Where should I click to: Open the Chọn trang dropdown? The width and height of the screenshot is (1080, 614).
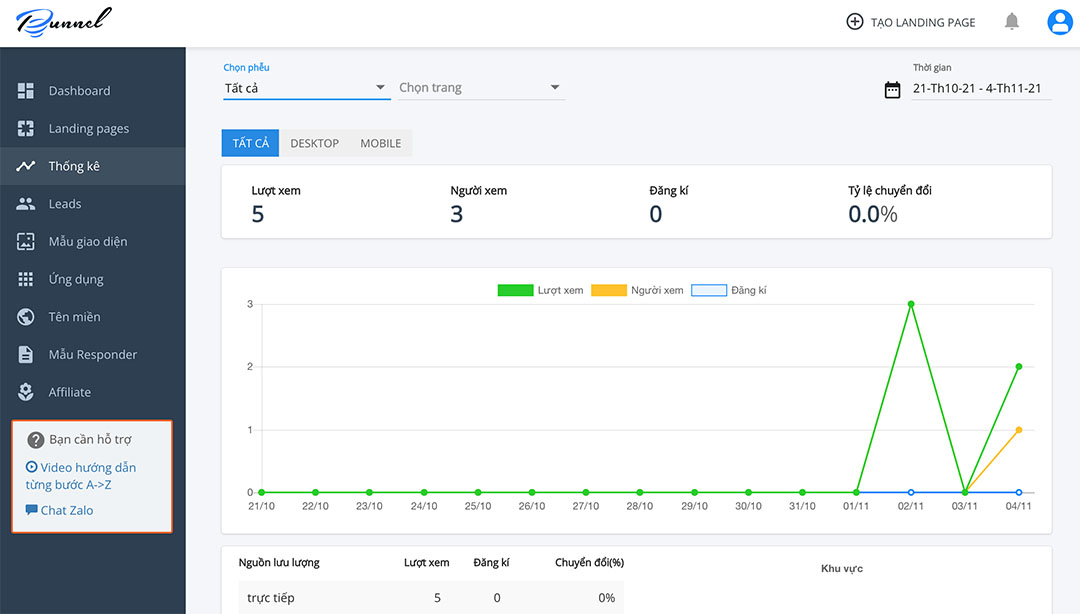(x=481, y=88)
